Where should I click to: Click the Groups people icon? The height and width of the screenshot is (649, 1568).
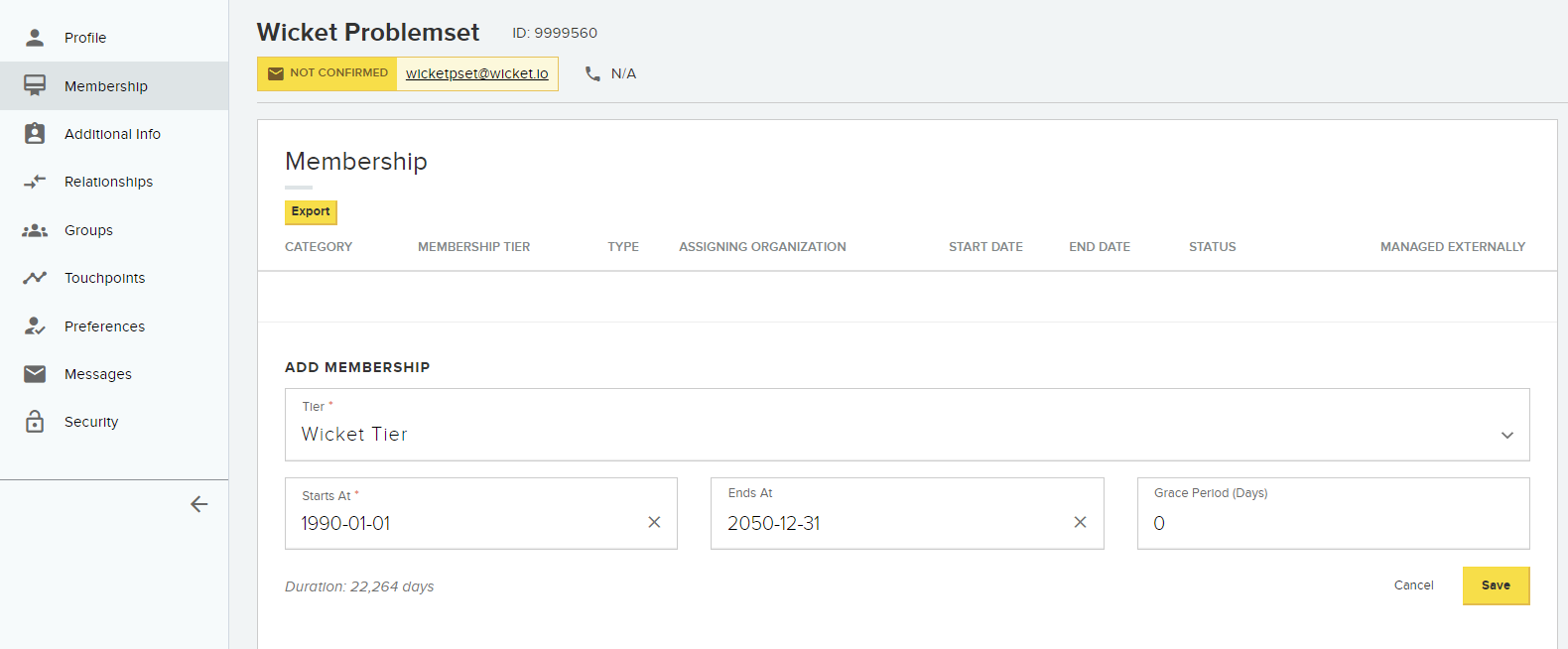point(35,230)
